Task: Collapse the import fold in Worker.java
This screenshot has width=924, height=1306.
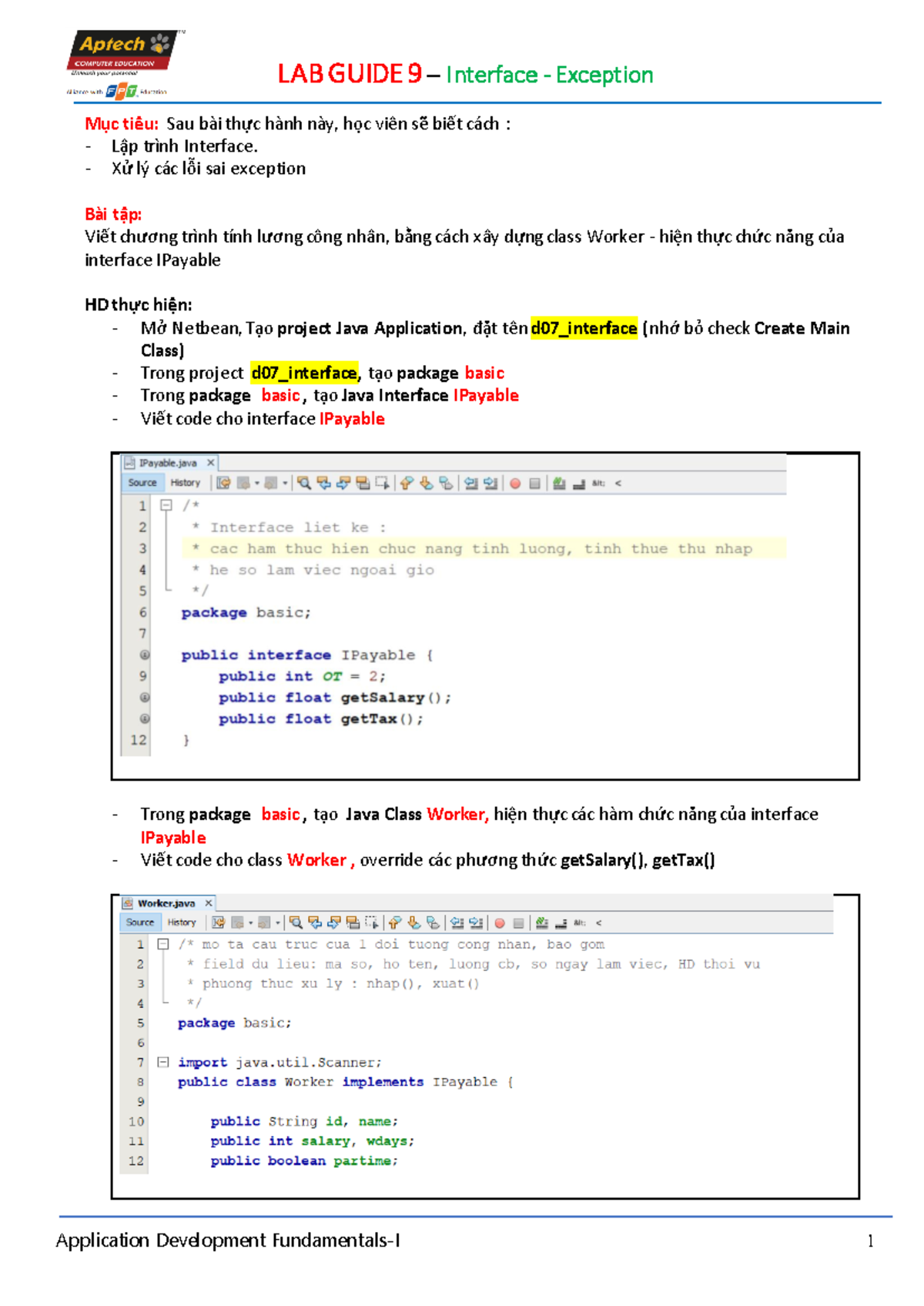Action: (162, 1062)
